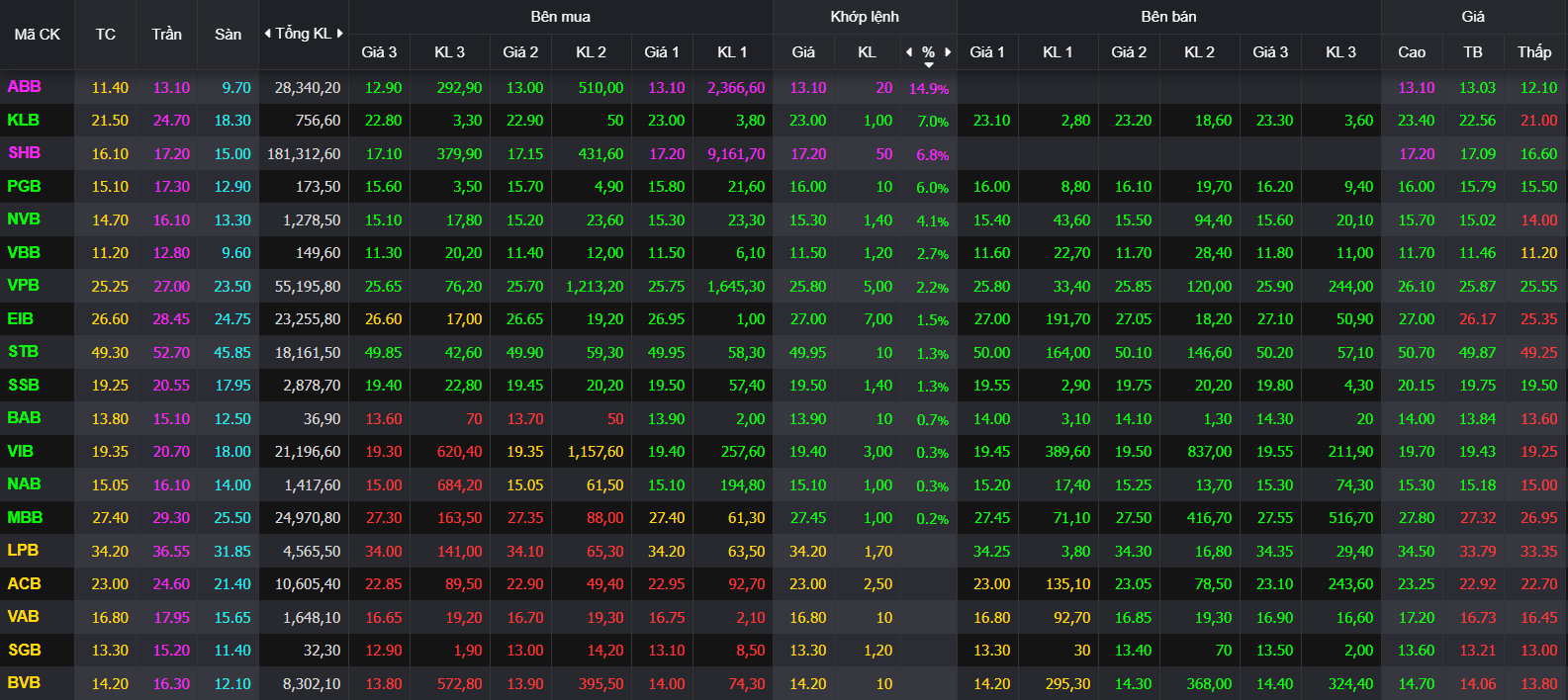
Task: Click the right arrow beside Tổng KL header
Action: coord(340,34)
